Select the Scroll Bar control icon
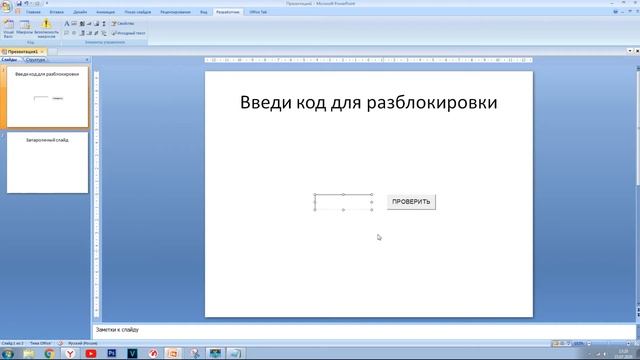 click(x=104, y=24)
